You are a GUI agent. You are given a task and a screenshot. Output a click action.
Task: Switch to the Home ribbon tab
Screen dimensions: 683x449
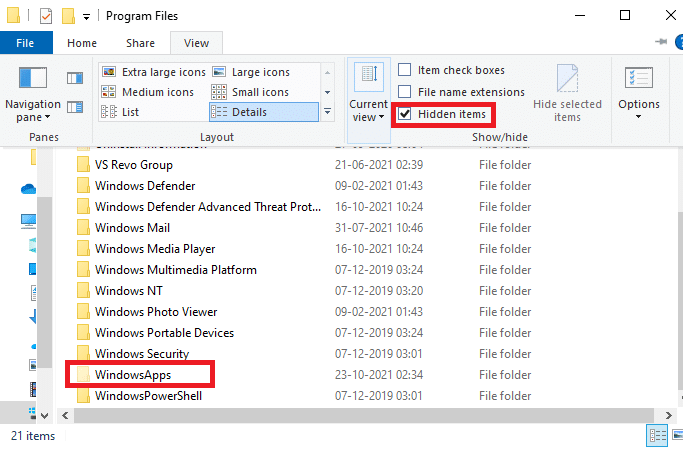82,43
